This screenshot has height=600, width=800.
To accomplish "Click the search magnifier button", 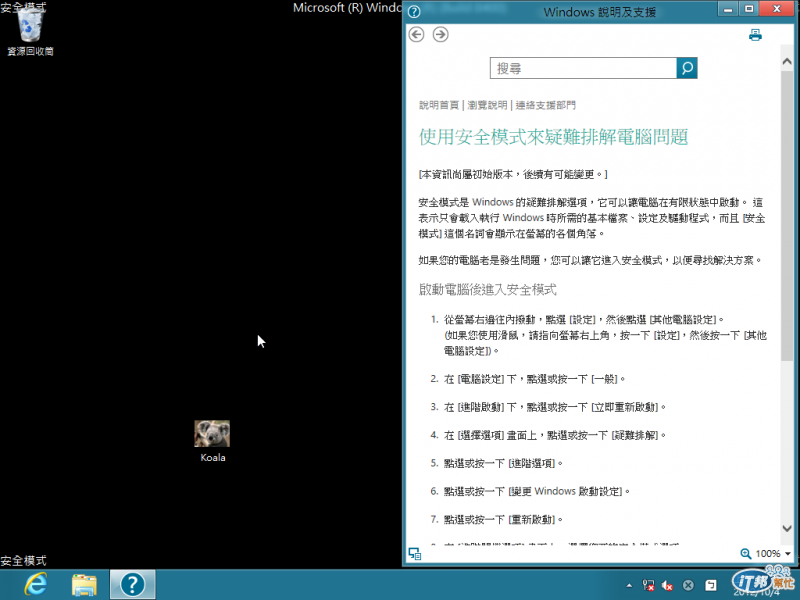I will [687, 68].
